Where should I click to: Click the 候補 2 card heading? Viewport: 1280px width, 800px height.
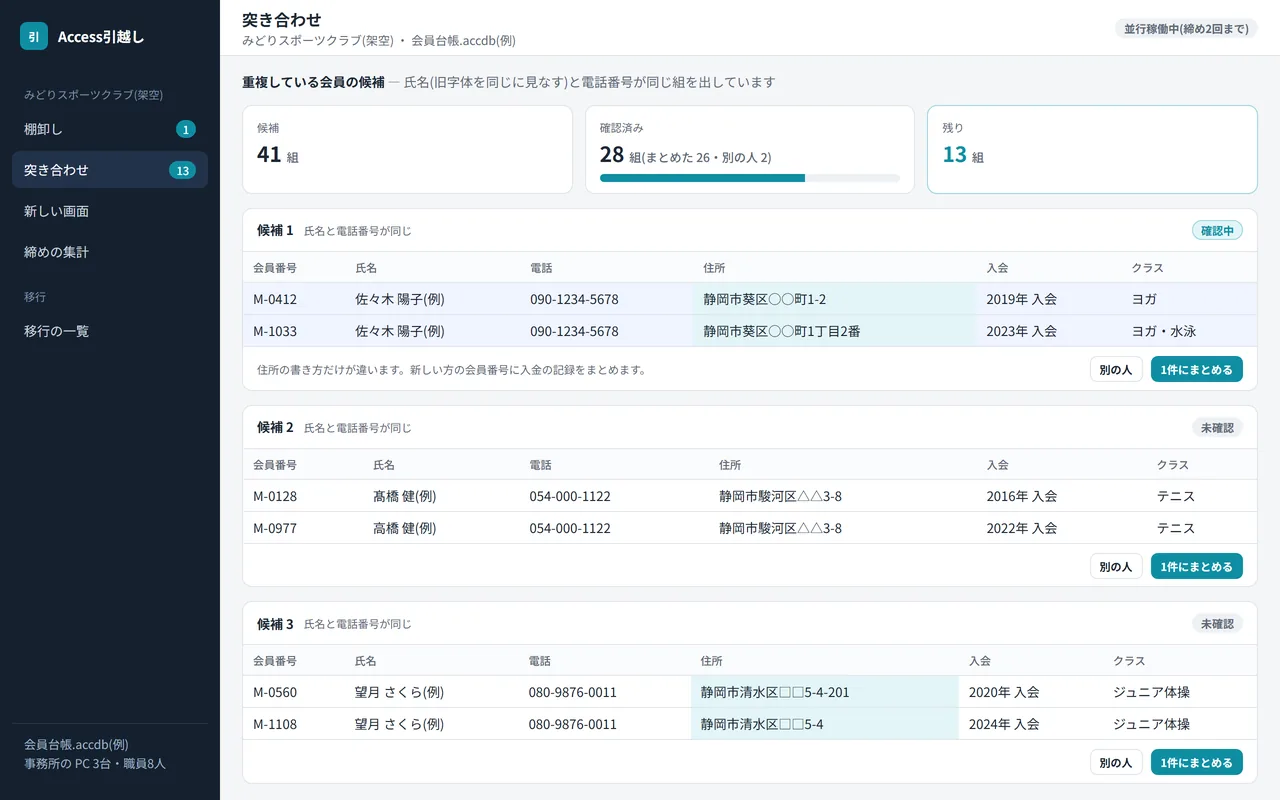275,427
